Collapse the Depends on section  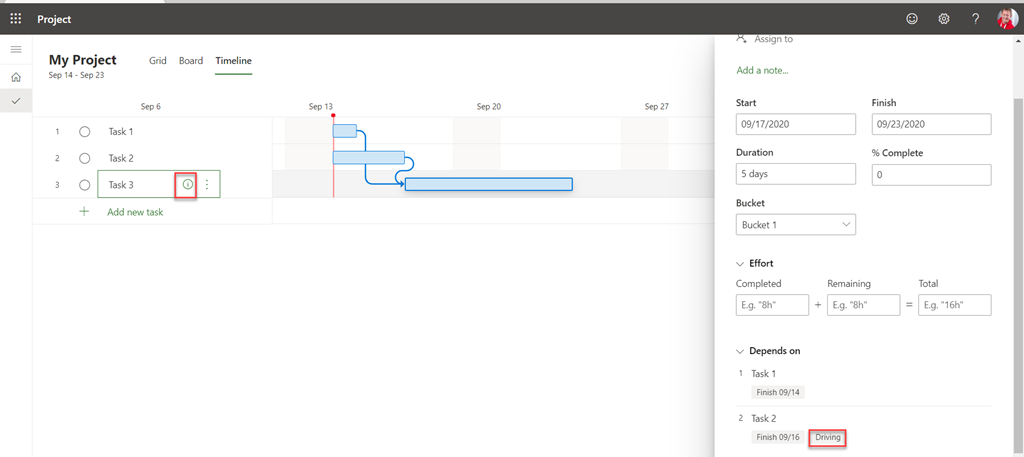741,351
